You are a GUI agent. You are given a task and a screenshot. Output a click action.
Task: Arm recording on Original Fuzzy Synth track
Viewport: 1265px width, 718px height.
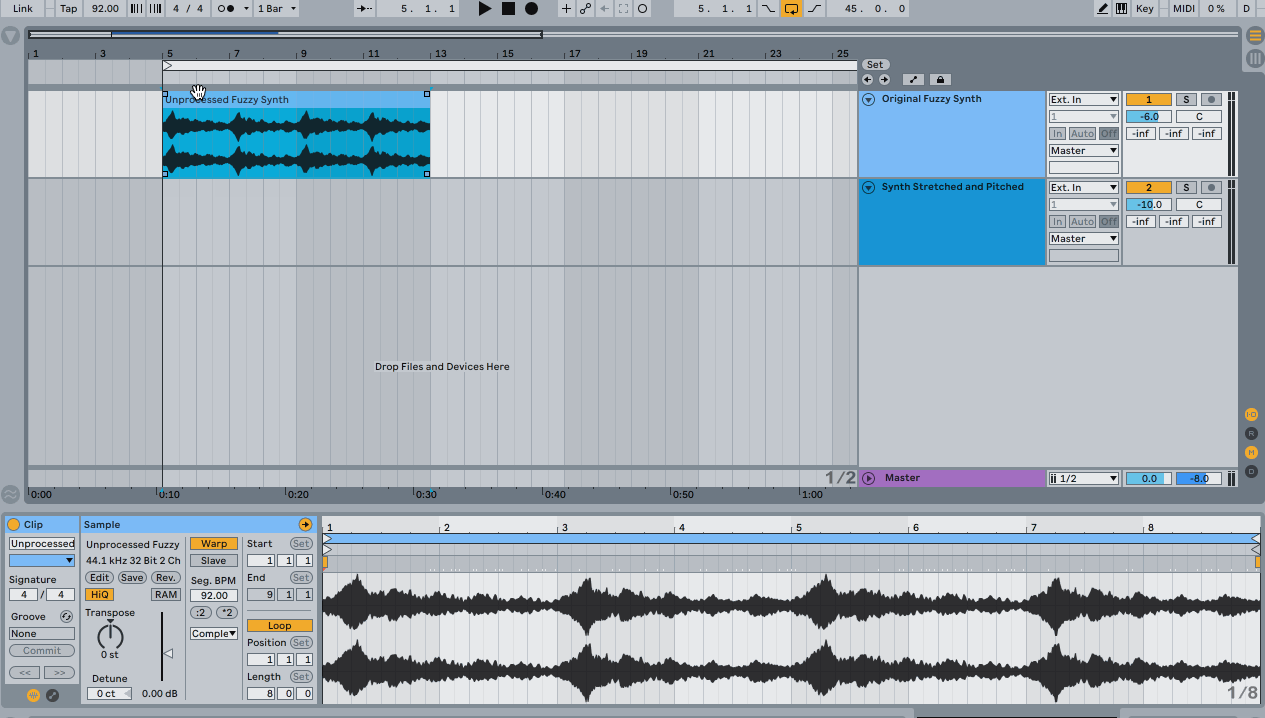(1211, 100)
